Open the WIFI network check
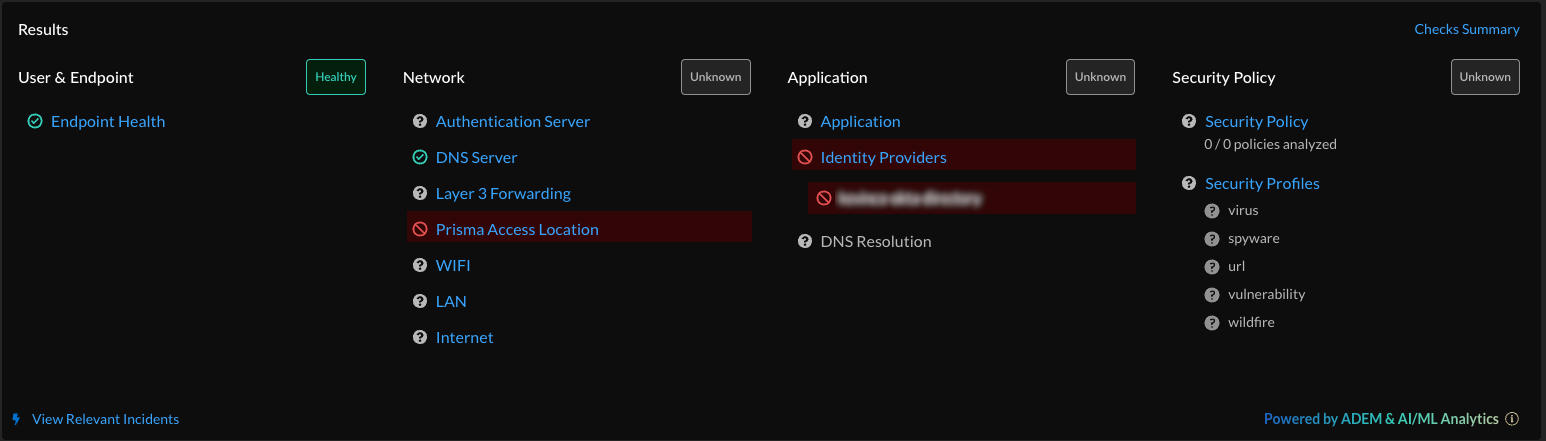The height and width of the screenshot is (441, 1546). click(453, 266)
